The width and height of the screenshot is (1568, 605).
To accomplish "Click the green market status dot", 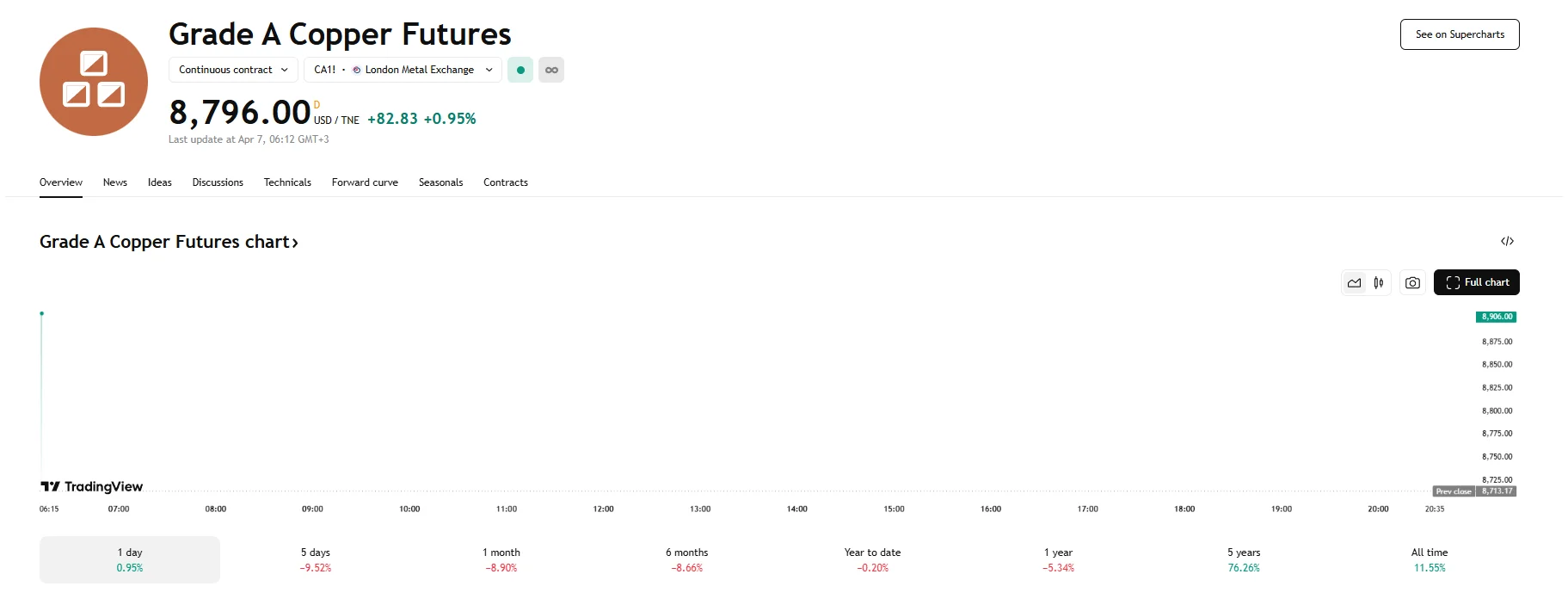I will [520, 70].
